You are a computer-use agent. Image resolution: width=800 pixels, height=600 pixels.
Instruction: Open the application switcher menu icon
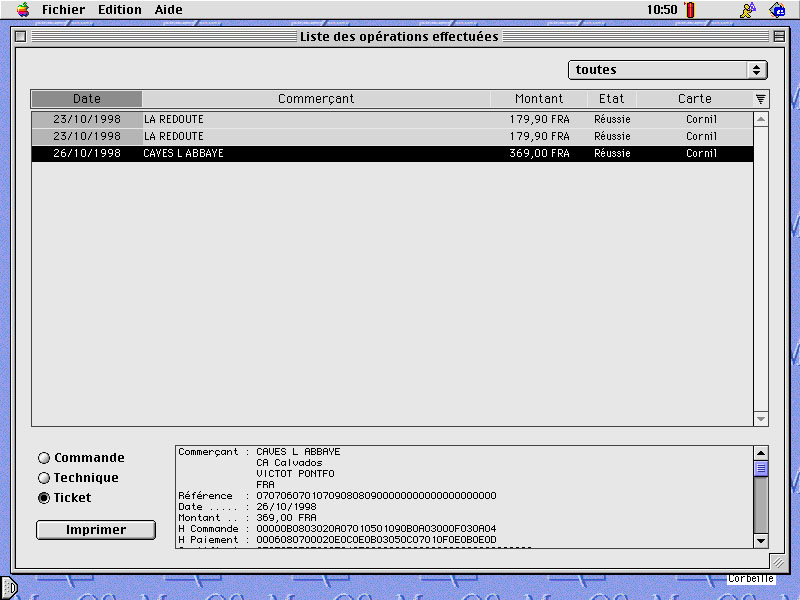778,10
